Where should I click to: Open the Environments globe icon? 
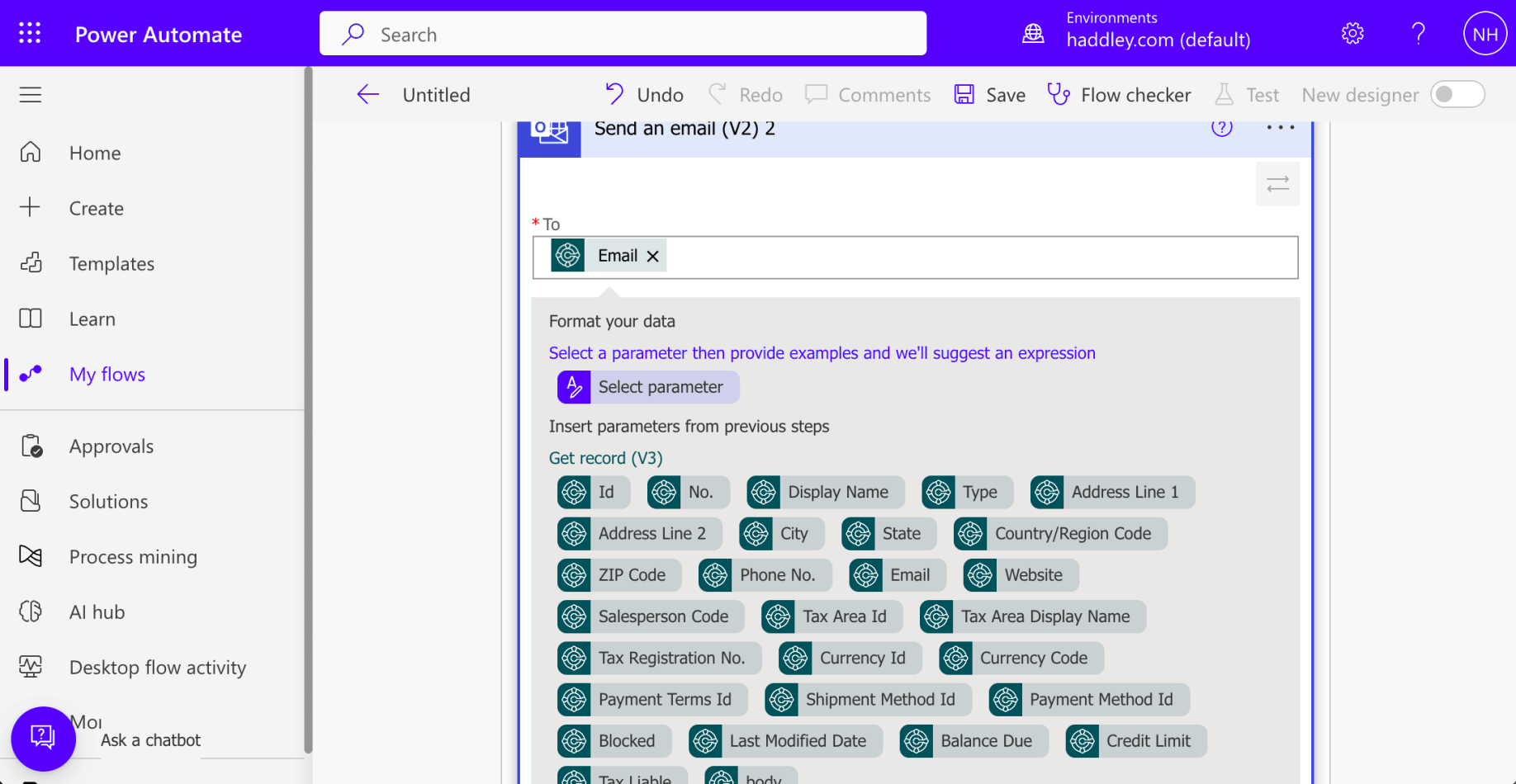(1033, 33)
